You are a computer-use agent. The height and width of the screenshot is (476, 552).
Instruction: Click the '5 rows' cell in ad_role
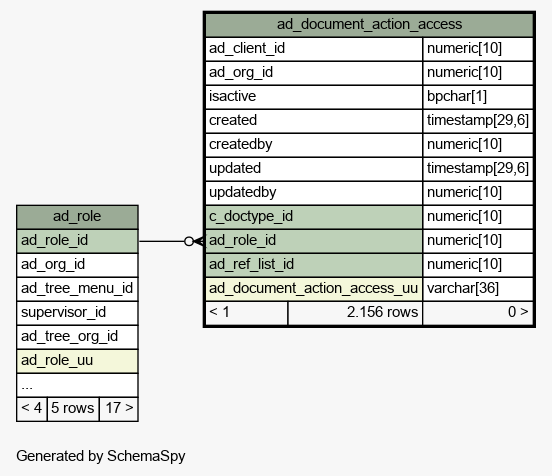click(73, 409)
